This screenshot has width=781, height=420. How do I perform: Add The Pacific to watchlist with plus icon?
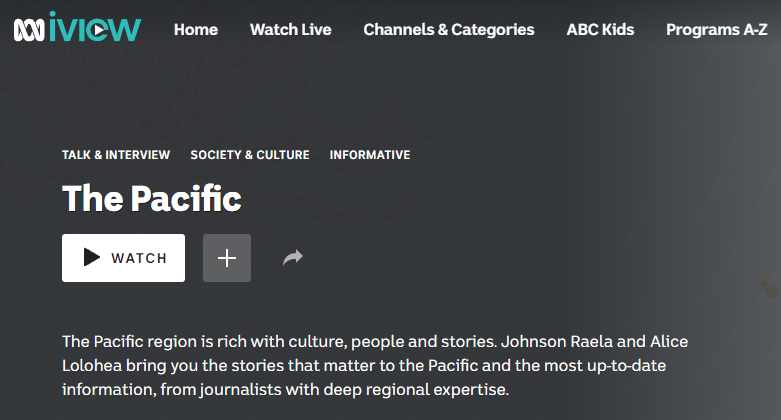coord(227,258)
